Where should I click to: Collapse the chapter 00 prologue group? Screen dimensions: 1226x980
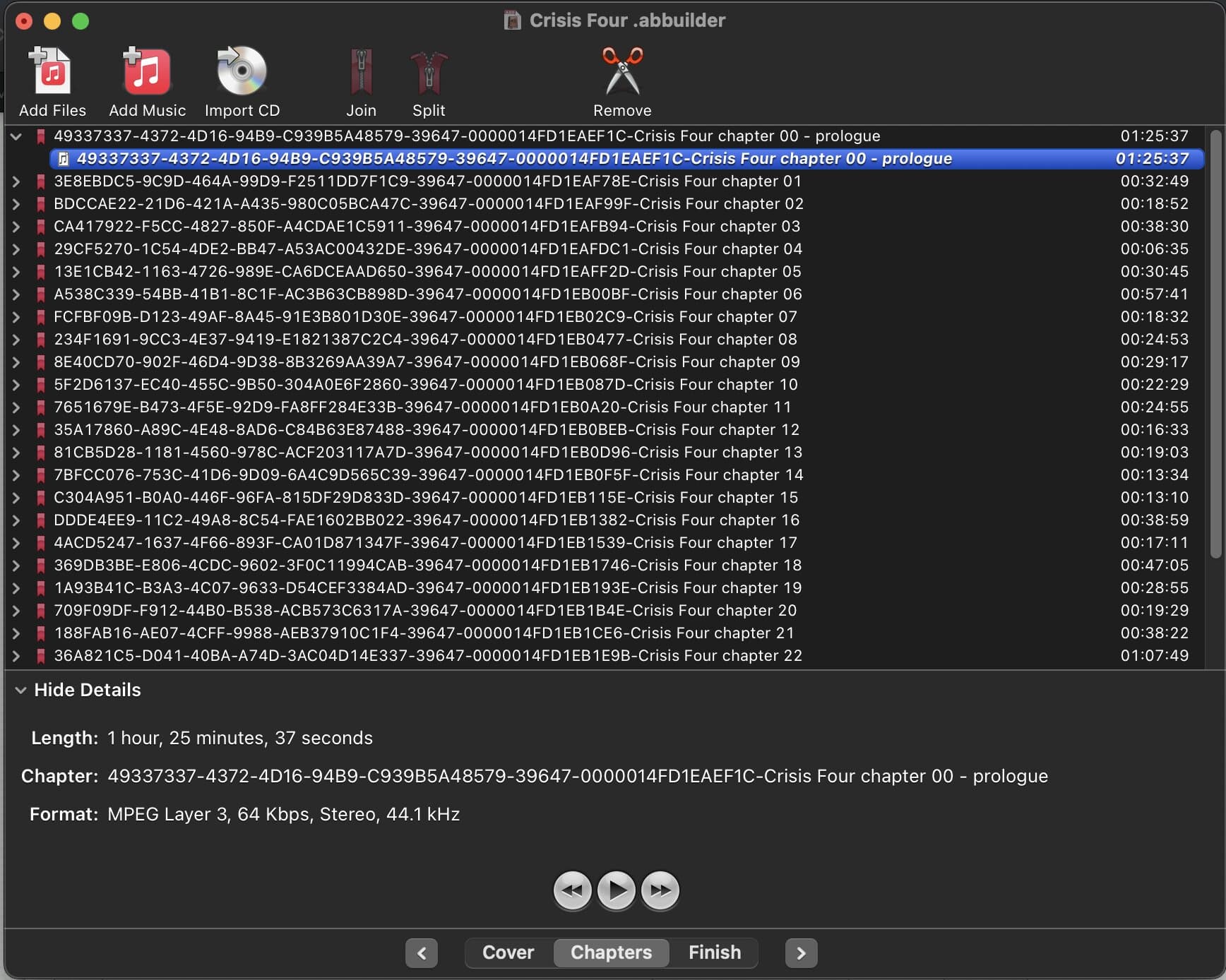16,136
